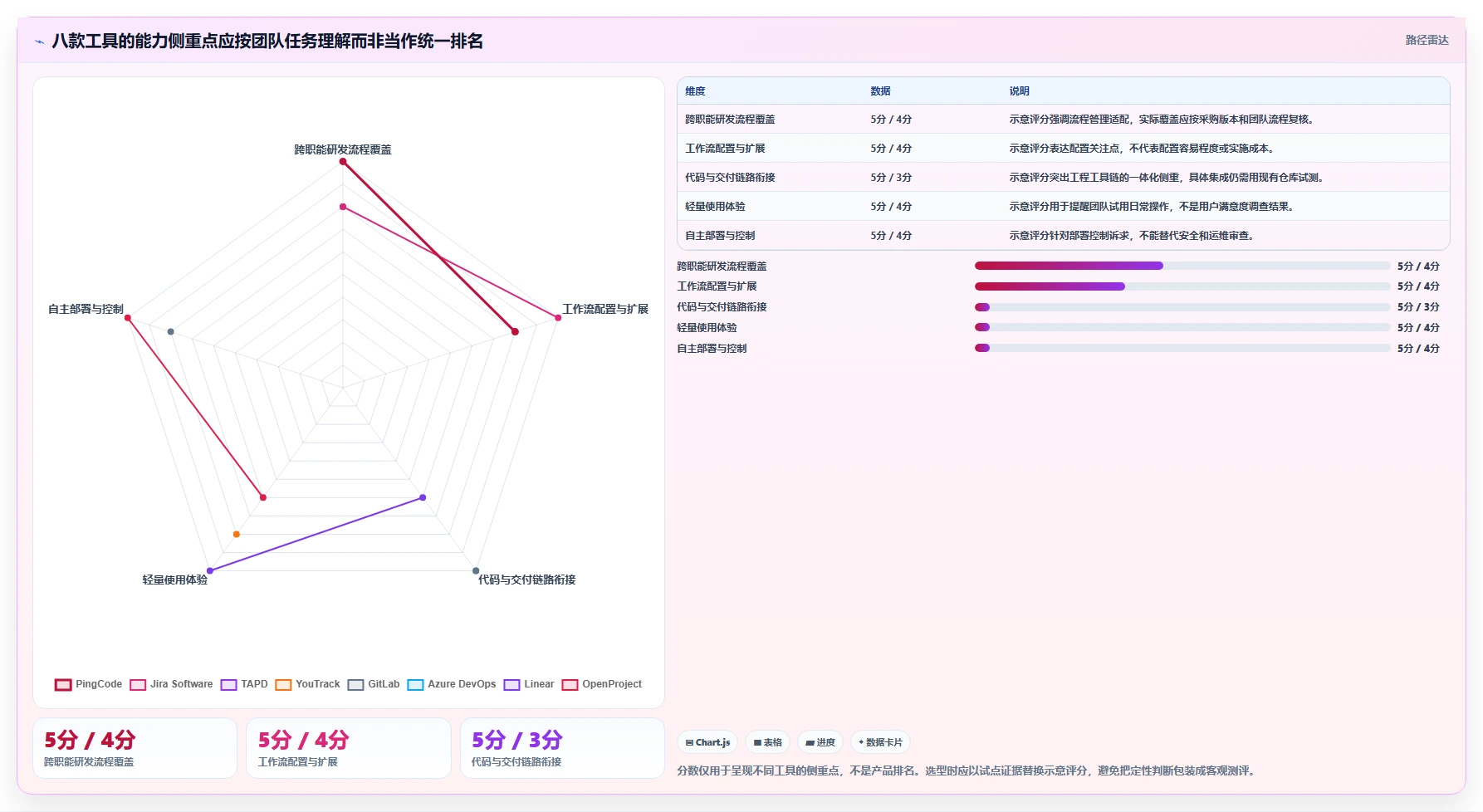Viewport: 1483px width, 812px height.
Task: Click the 代码与交付链路衔接 progress bar
Action: [x=1182, y=307]
